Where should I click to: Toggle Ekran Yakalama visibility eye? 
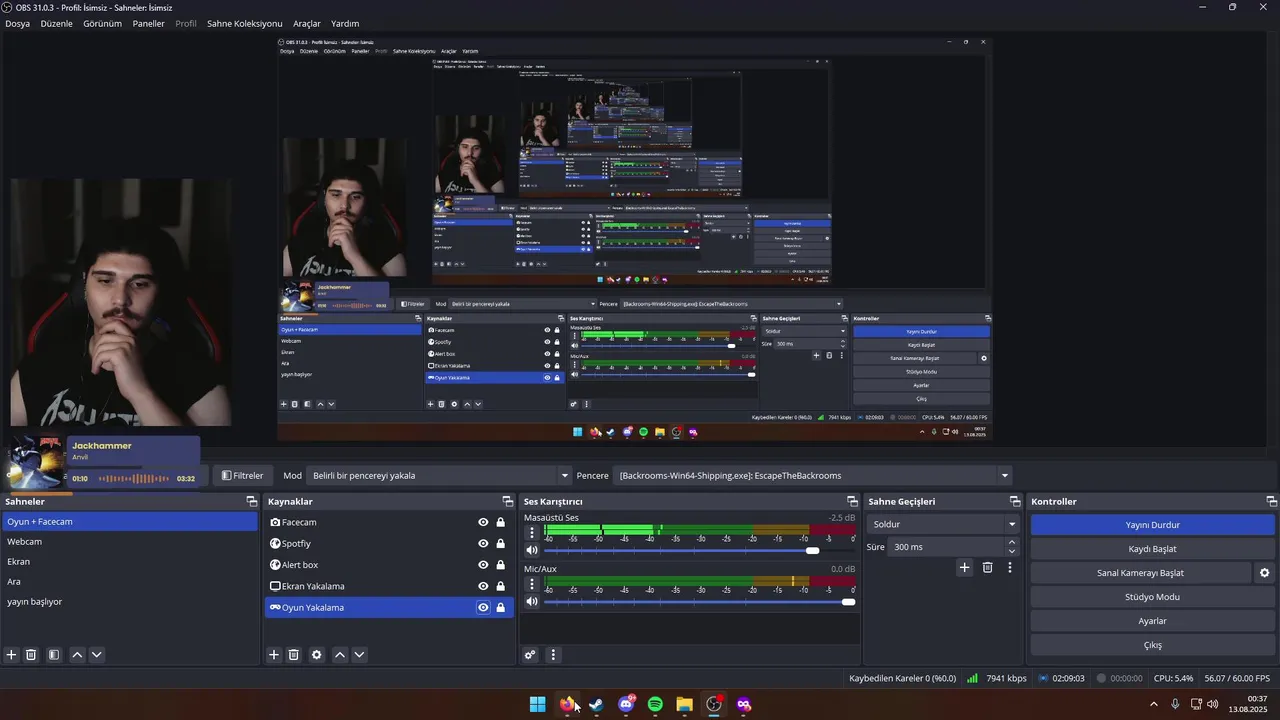483,586
